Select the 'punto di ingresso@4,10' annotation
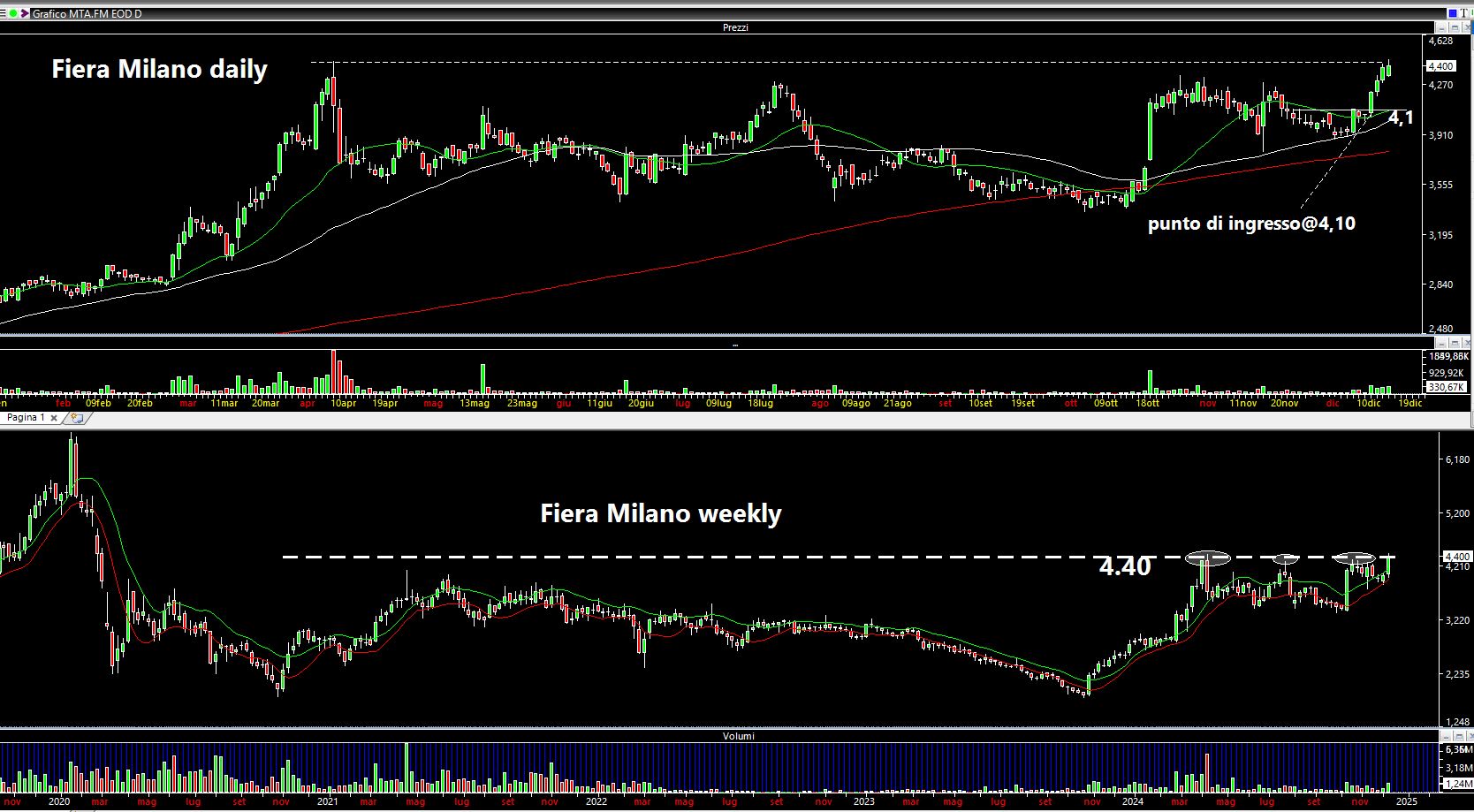Image resolution: width=1474 pixels, height=812 pixels. tap(1251, 224)
